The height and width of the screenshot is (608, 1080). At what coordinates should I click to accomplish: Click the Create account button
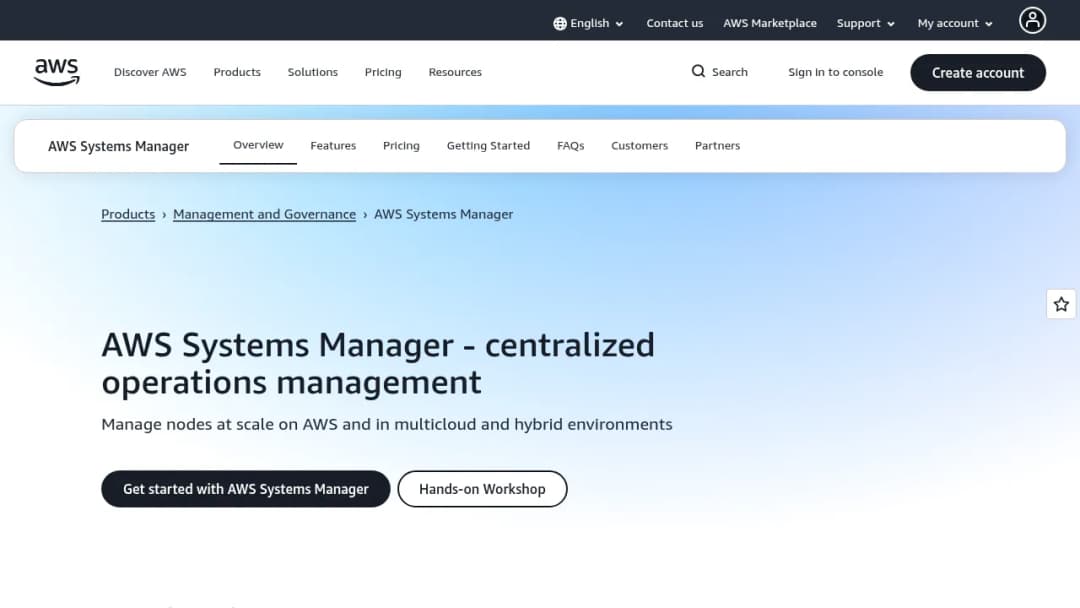coord(977,72)
